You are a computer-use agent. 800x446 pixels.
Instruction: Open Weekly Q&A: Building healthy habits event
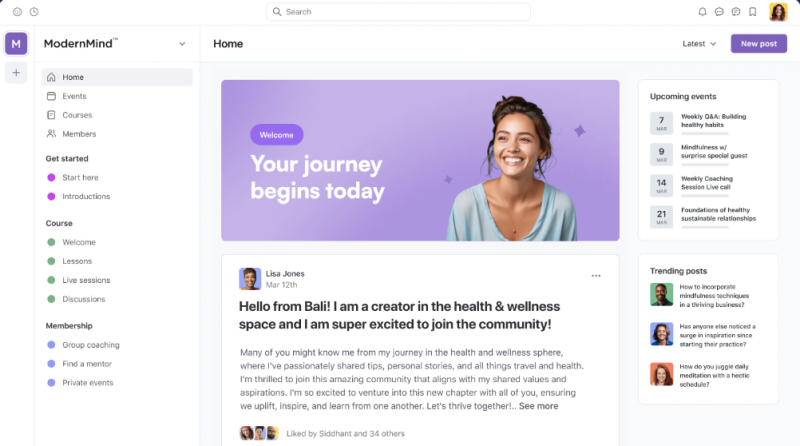(713, 121)
